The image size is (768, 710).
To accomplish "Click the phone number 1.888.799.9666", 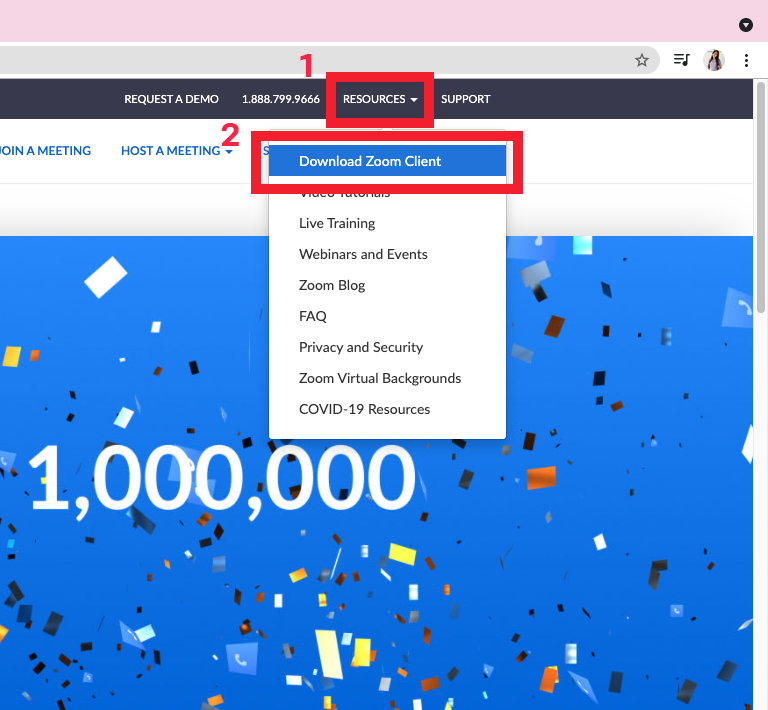I will click(x=281, y=99).
